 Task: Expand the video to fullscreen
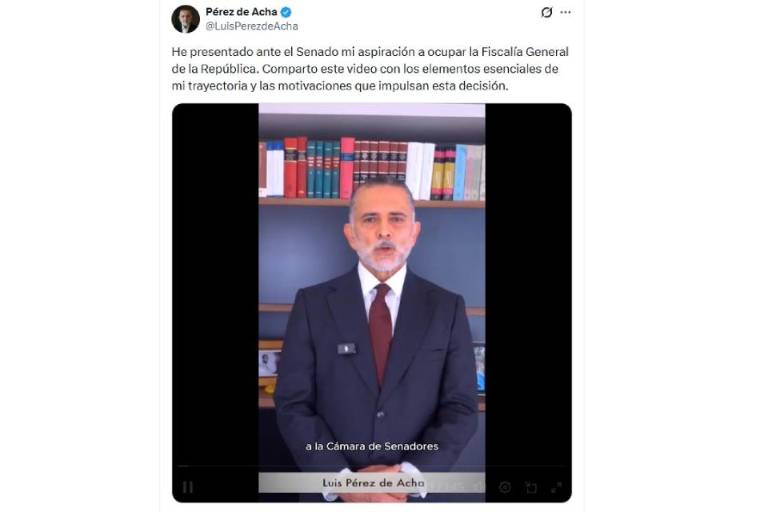(556, 487)
